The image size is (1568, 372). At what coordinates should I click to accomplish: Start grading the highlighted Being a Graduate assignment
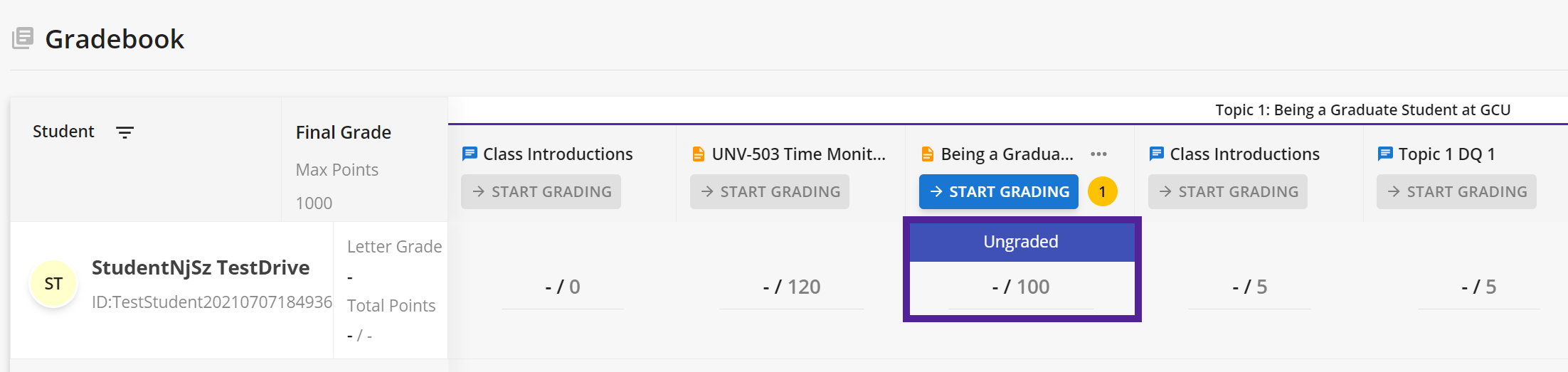pos(999,191)
